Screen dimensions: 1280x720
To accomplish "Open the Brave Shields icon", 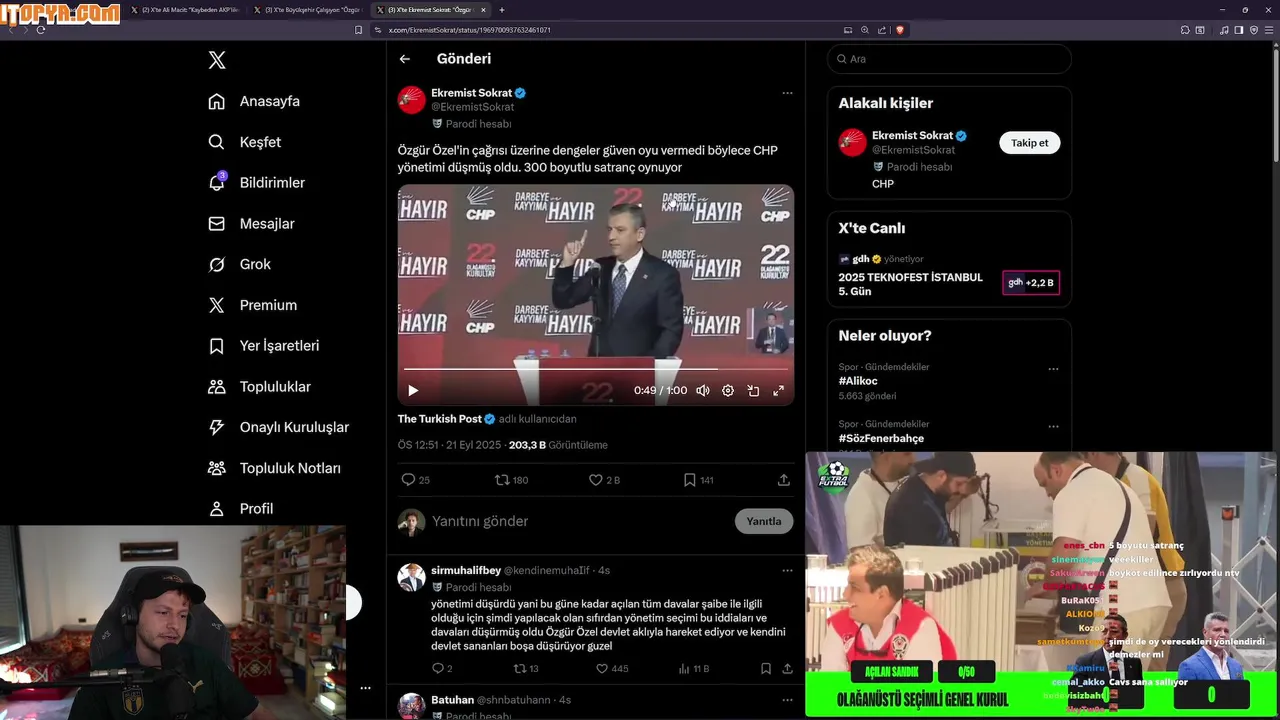I will 900,30.
